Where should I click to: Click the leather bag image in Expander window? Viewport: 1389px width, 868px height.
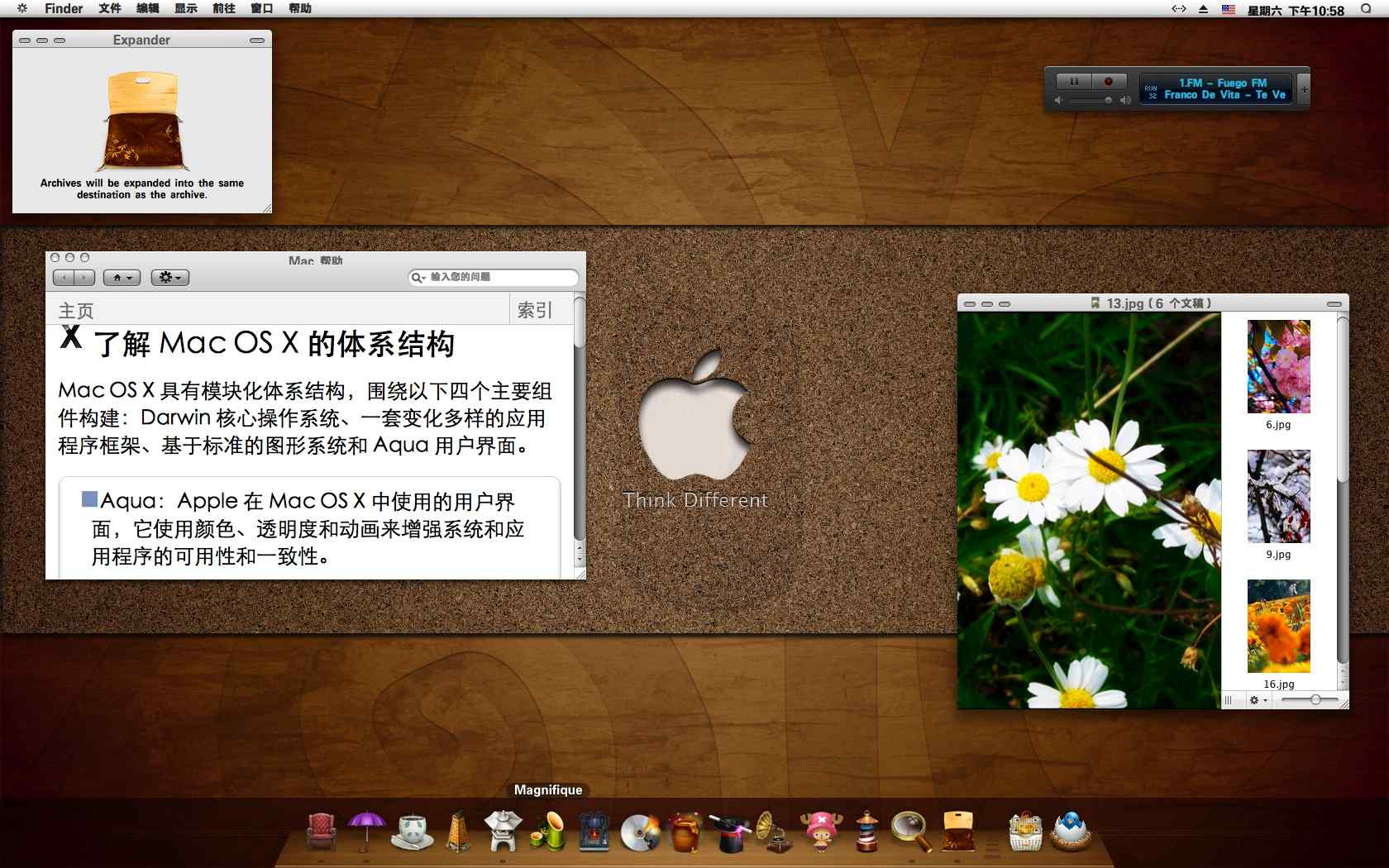[x=142, y=120]
